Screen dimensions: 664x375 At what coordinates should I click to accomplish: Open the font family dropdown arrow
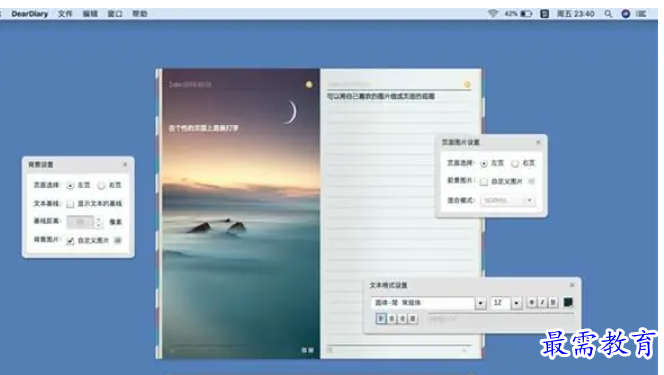click(x=480, y=303)
